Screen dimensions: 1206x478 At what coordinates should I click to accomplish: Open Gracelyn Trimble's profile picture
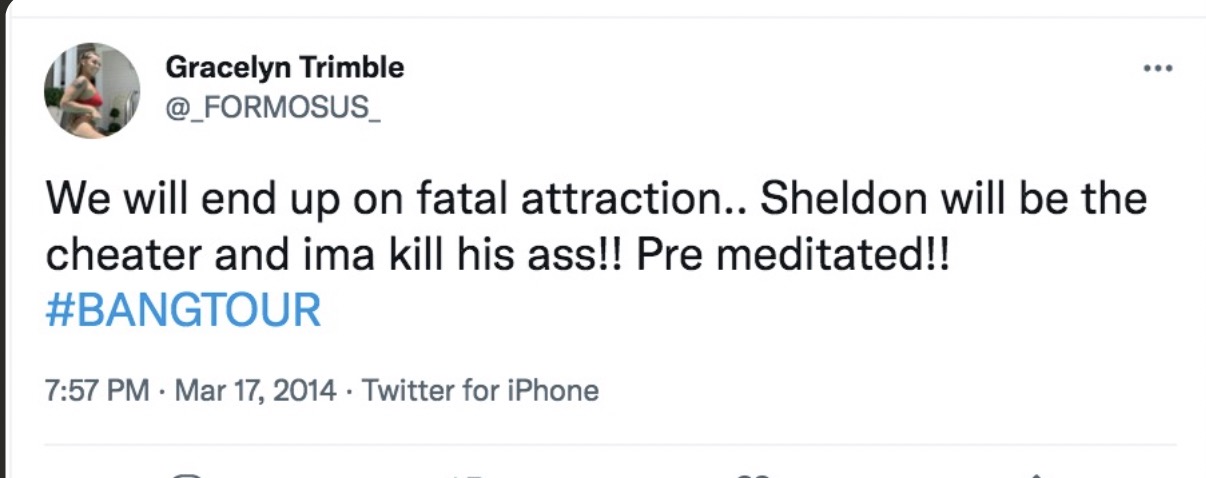coord(91,91)
